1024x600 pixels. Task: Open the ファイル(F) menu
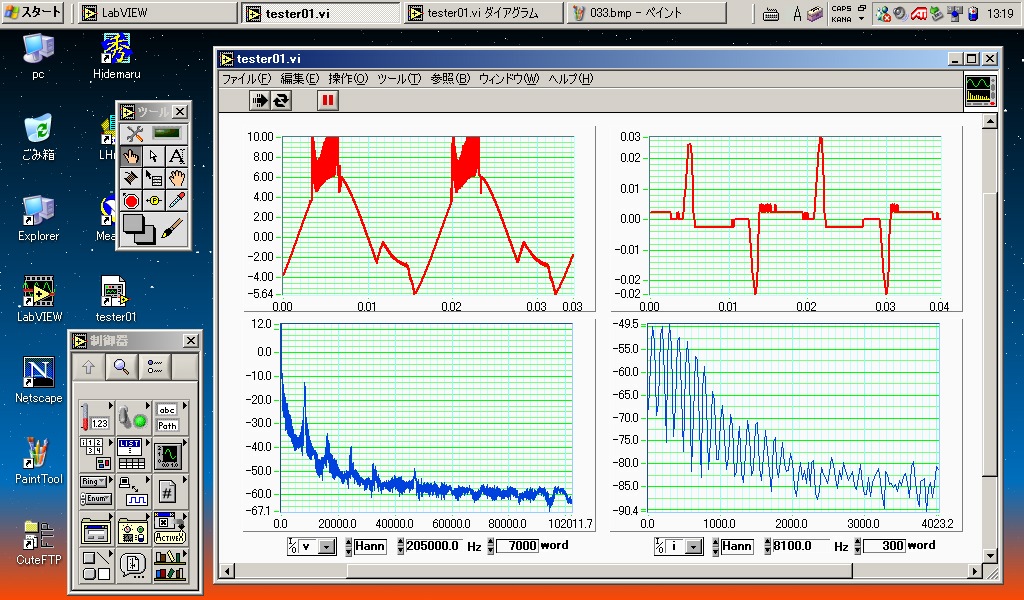point(246,79)
